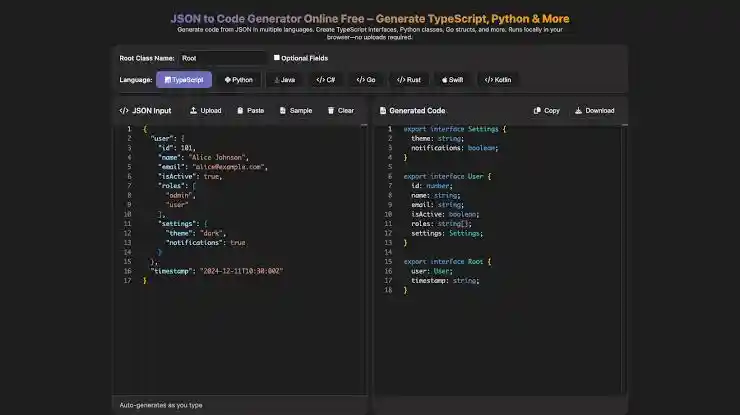The width and height of the screenshot is (740, 415).
Task: Click the Java logo icon
Action: click(x=277, y=80)
